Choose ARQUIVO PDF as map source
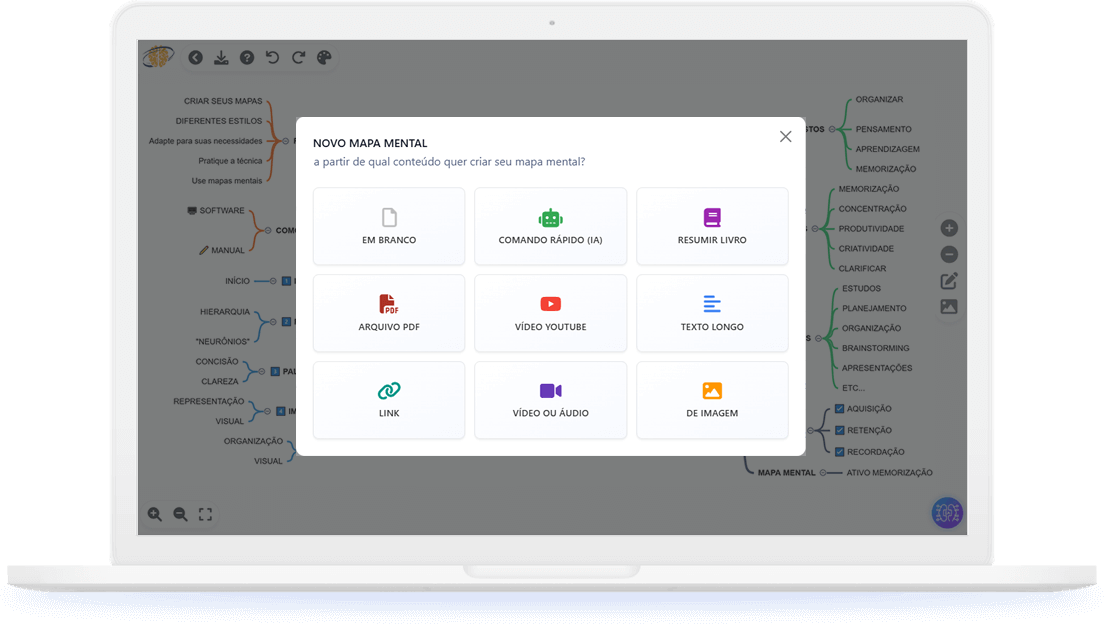1104x624 pixels. click(388, 313)
